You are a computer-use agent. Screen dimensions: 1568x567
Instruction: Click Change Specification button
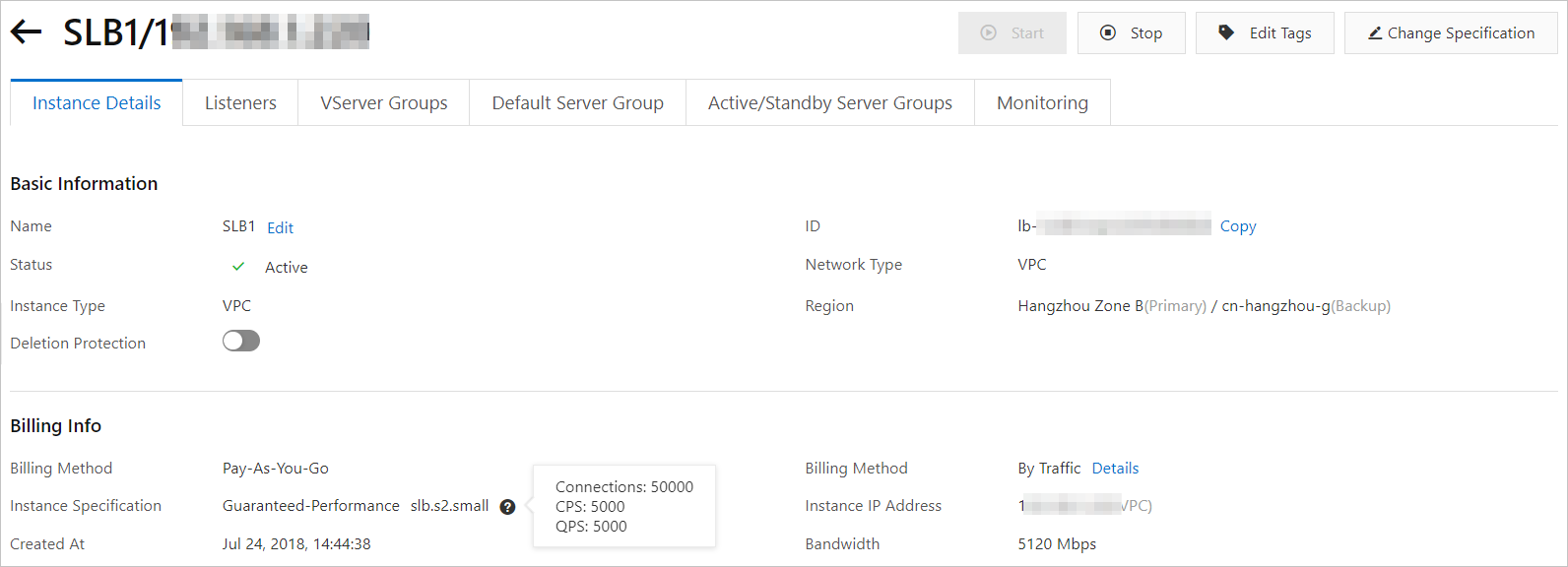1451,32
